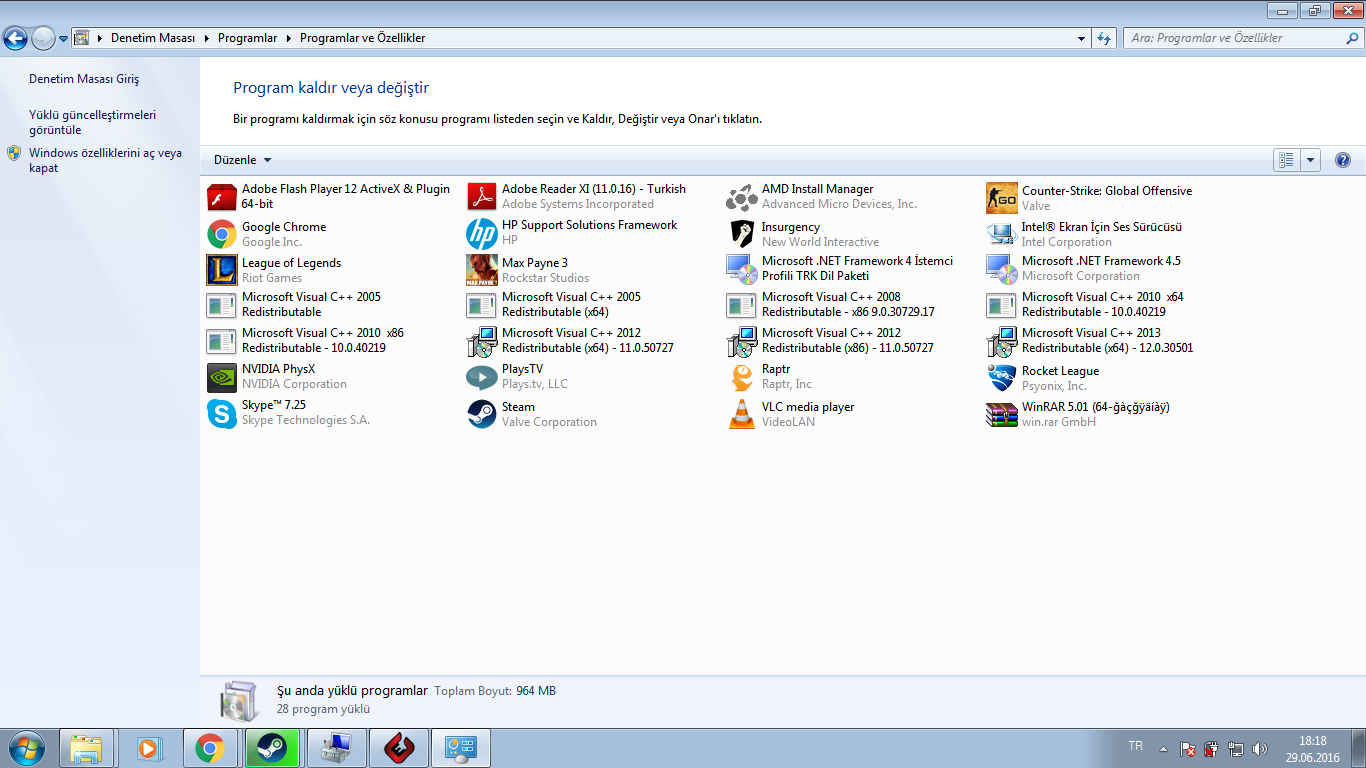Select the VLC media player cone icon
This screenshot has height=768, width=1366.
742,414
